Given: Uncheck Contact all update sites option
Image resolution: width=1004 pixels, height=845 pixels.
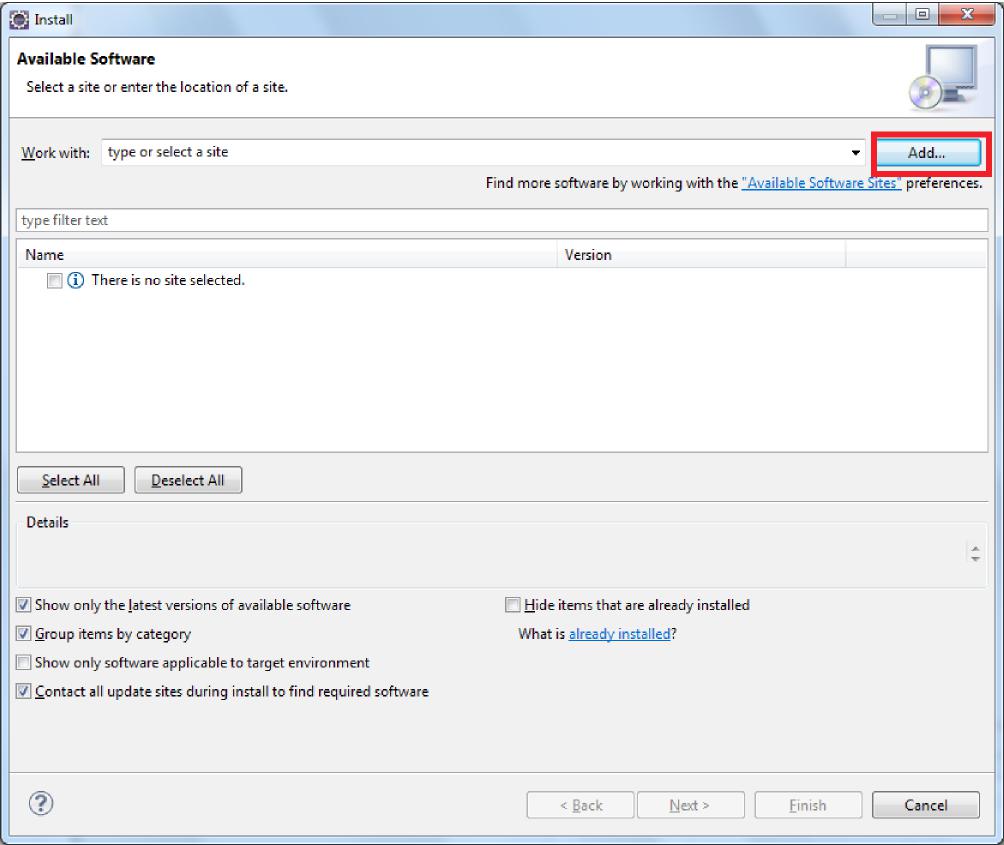Looking at the screenshot, I should click(x=23, y=691).
